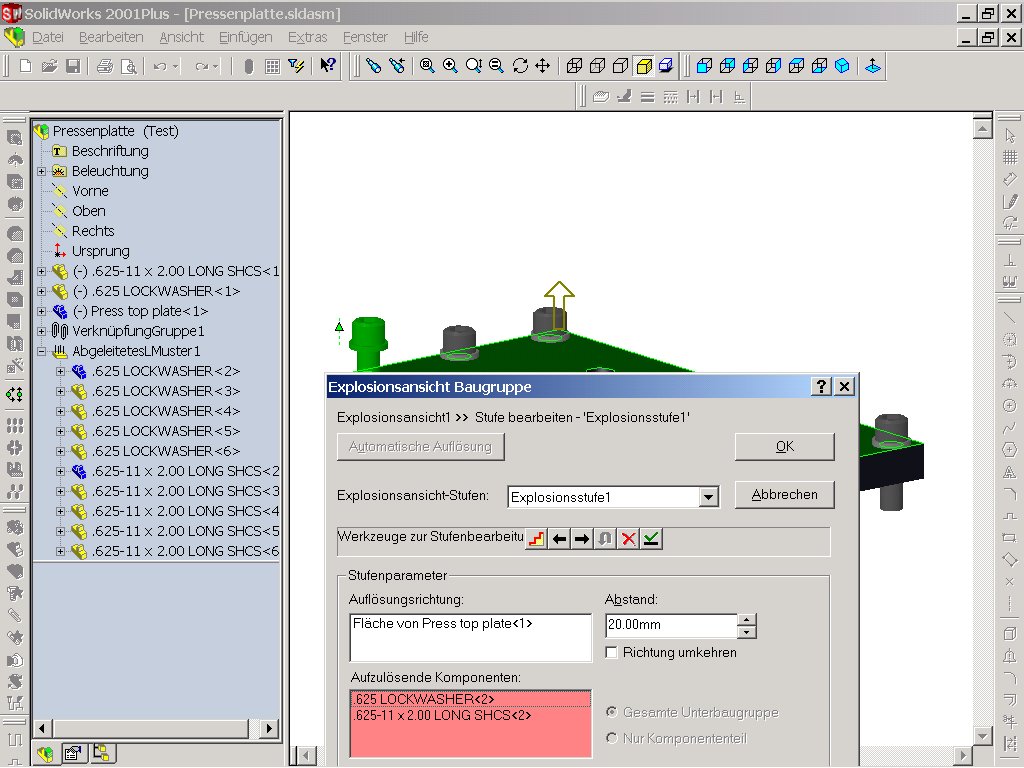Viewport: 1024px width, 768px height.
Task: Expand .625 LOCKWASHER<6> node
Action: 61,452
